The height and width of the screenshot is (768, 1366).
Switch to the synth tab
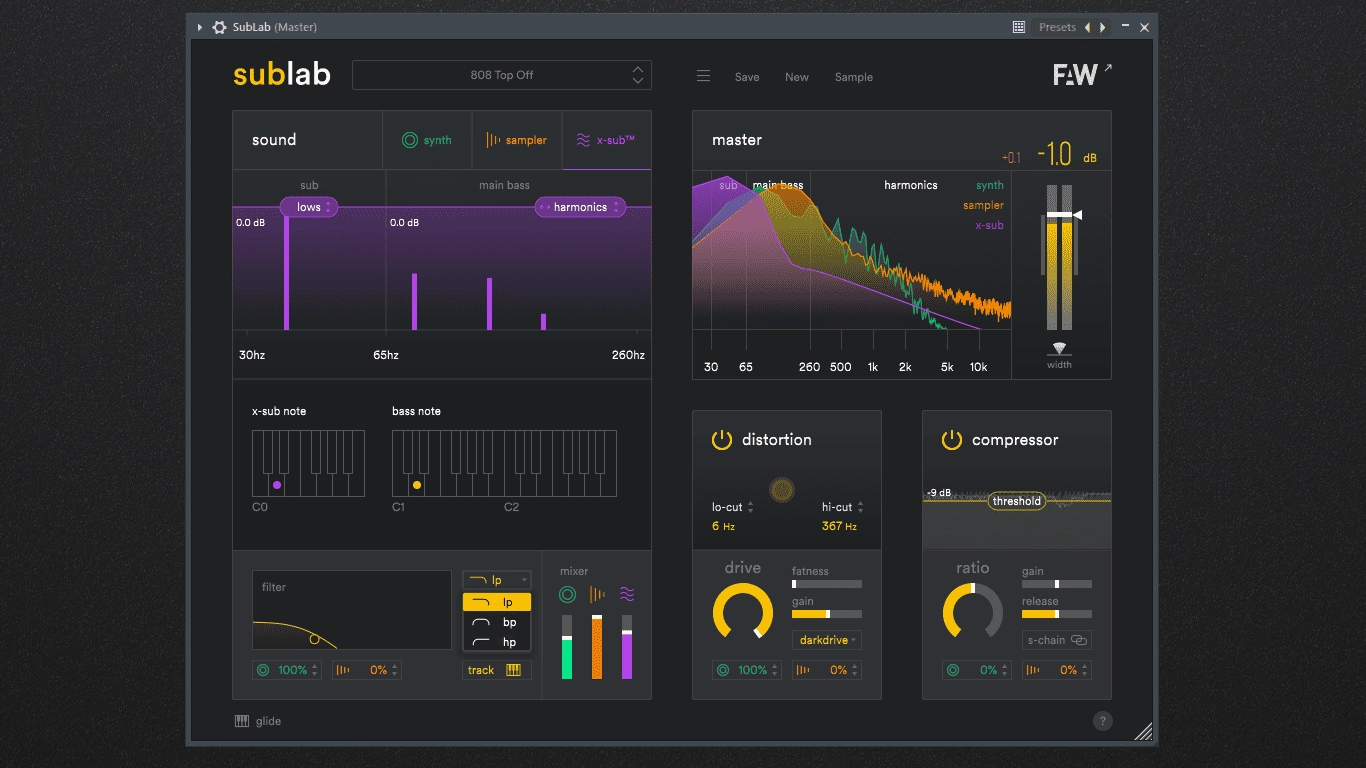click(x=427, y=140)
